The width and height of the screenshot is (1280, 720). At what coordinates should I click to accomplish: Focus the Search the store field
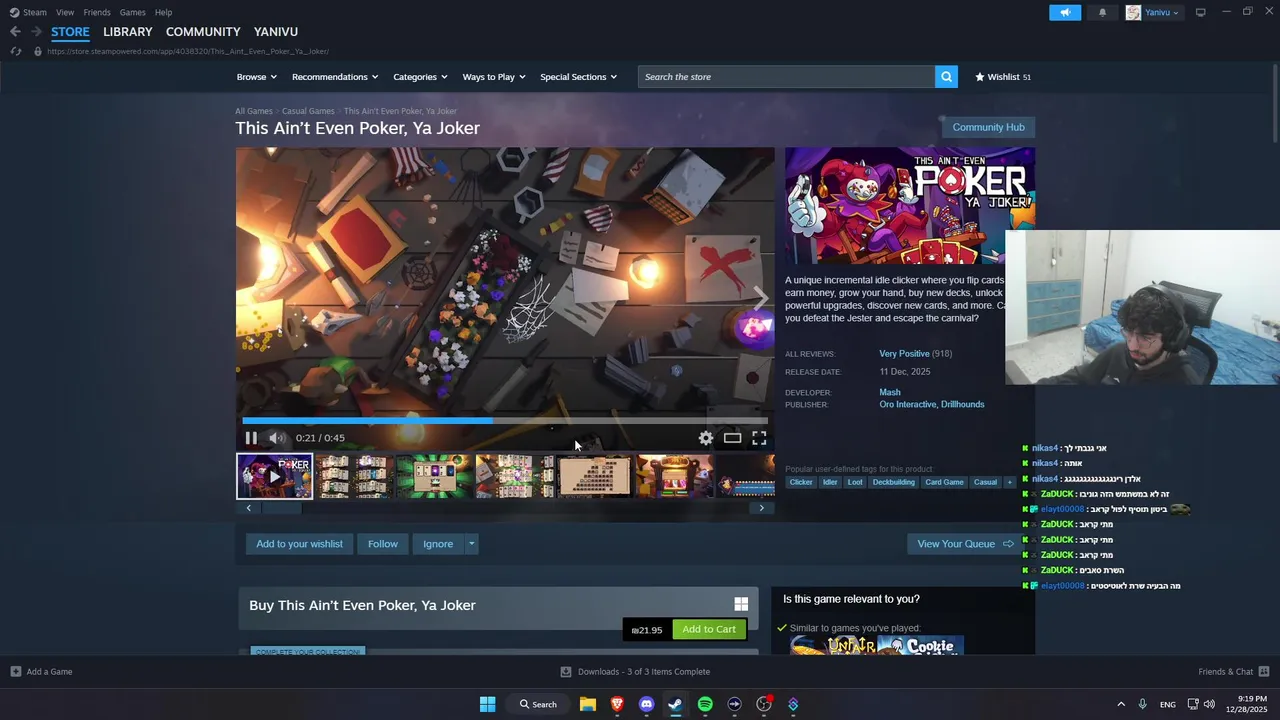786,77
